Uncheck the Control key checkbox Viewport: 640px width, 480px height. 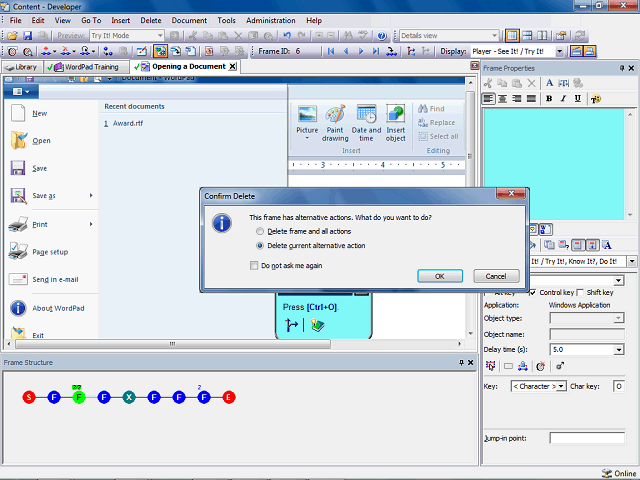tap(532, 293)
